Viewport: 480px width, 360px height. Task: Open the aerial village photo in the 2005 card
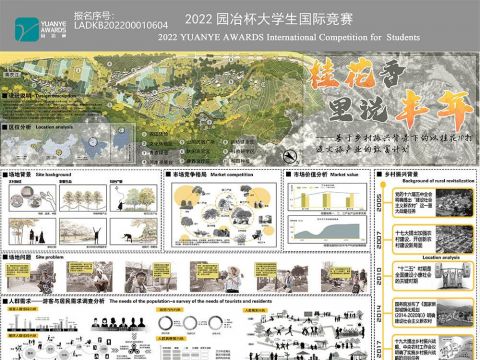(454, 203)
